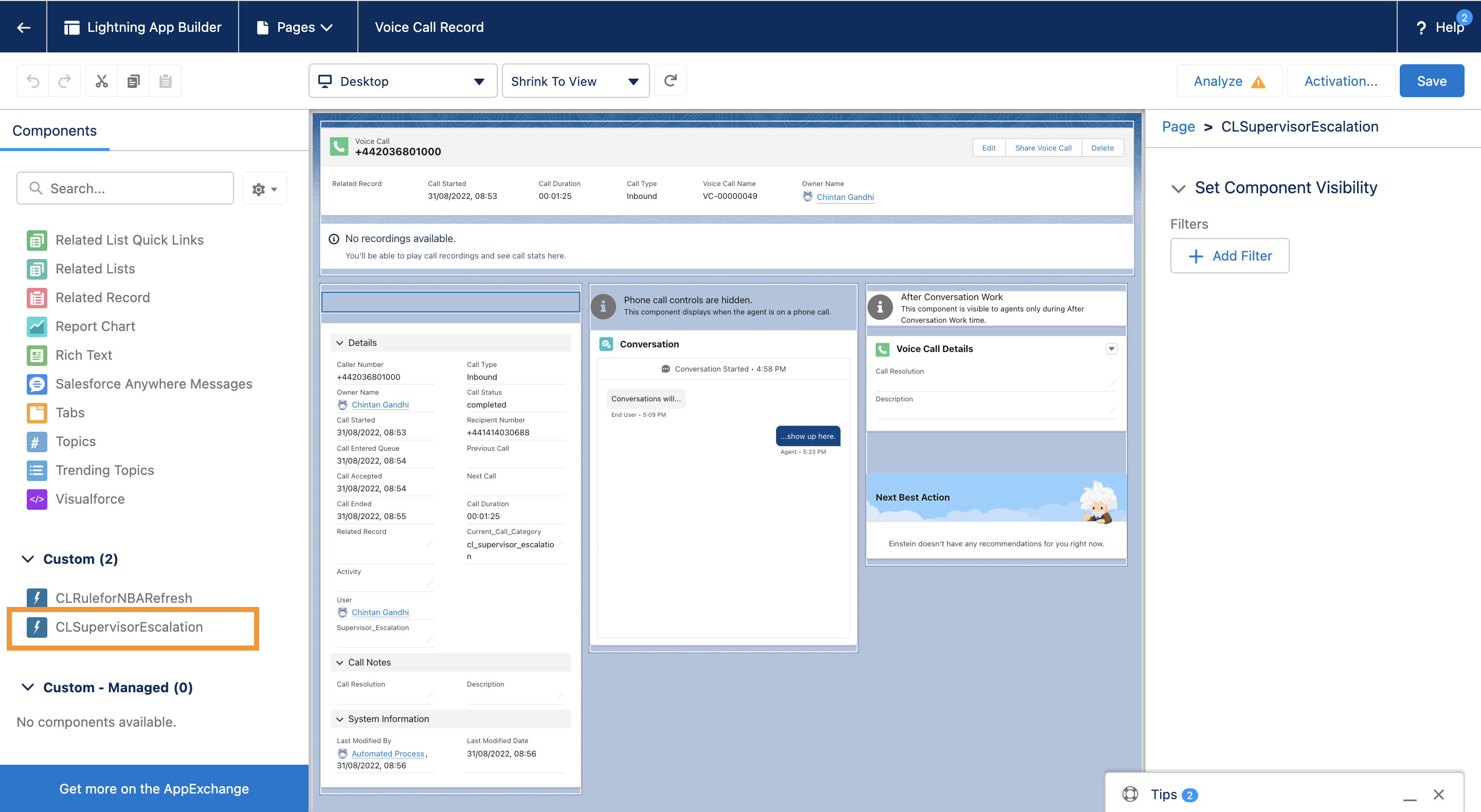Click Get more on the AppExchange
The width and height of the screenshot is (1481, 812).
click(154, 788)
